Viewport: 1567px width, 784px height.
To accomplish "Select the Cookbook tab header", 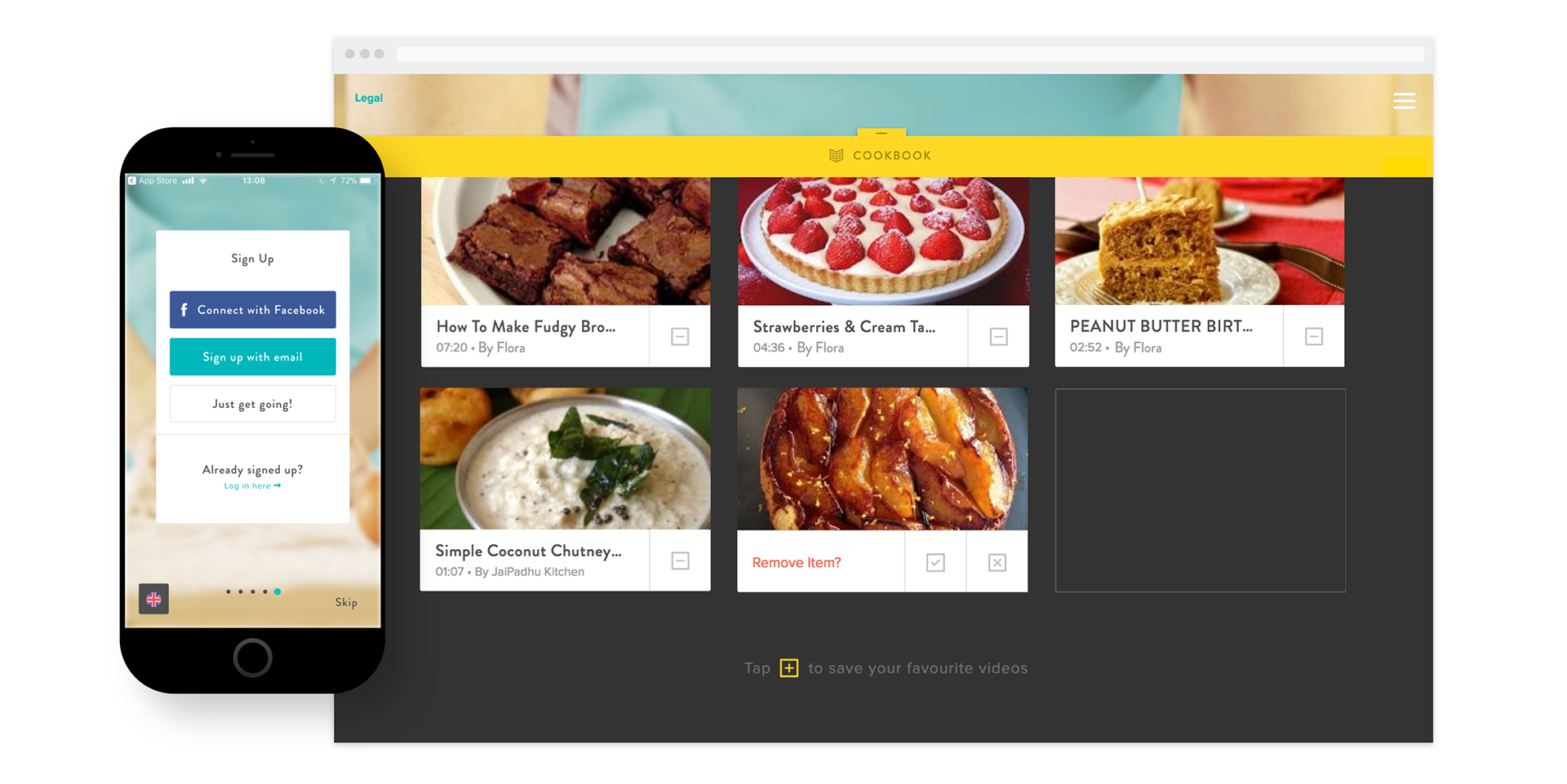I will click(881, 155).
